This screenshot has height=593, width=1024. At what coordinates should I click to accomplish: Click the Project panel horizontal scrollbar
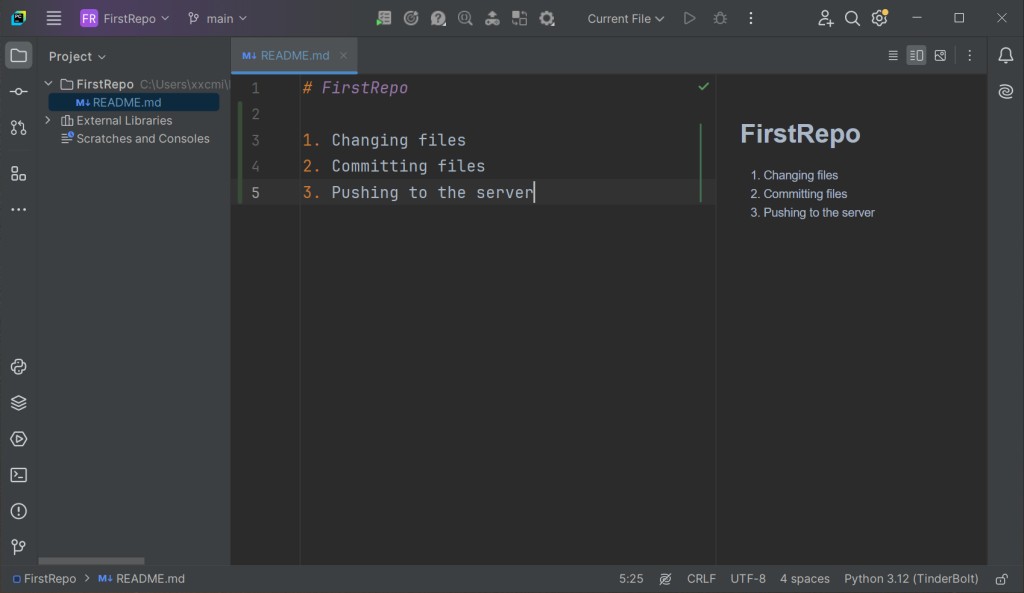(91, 562)
